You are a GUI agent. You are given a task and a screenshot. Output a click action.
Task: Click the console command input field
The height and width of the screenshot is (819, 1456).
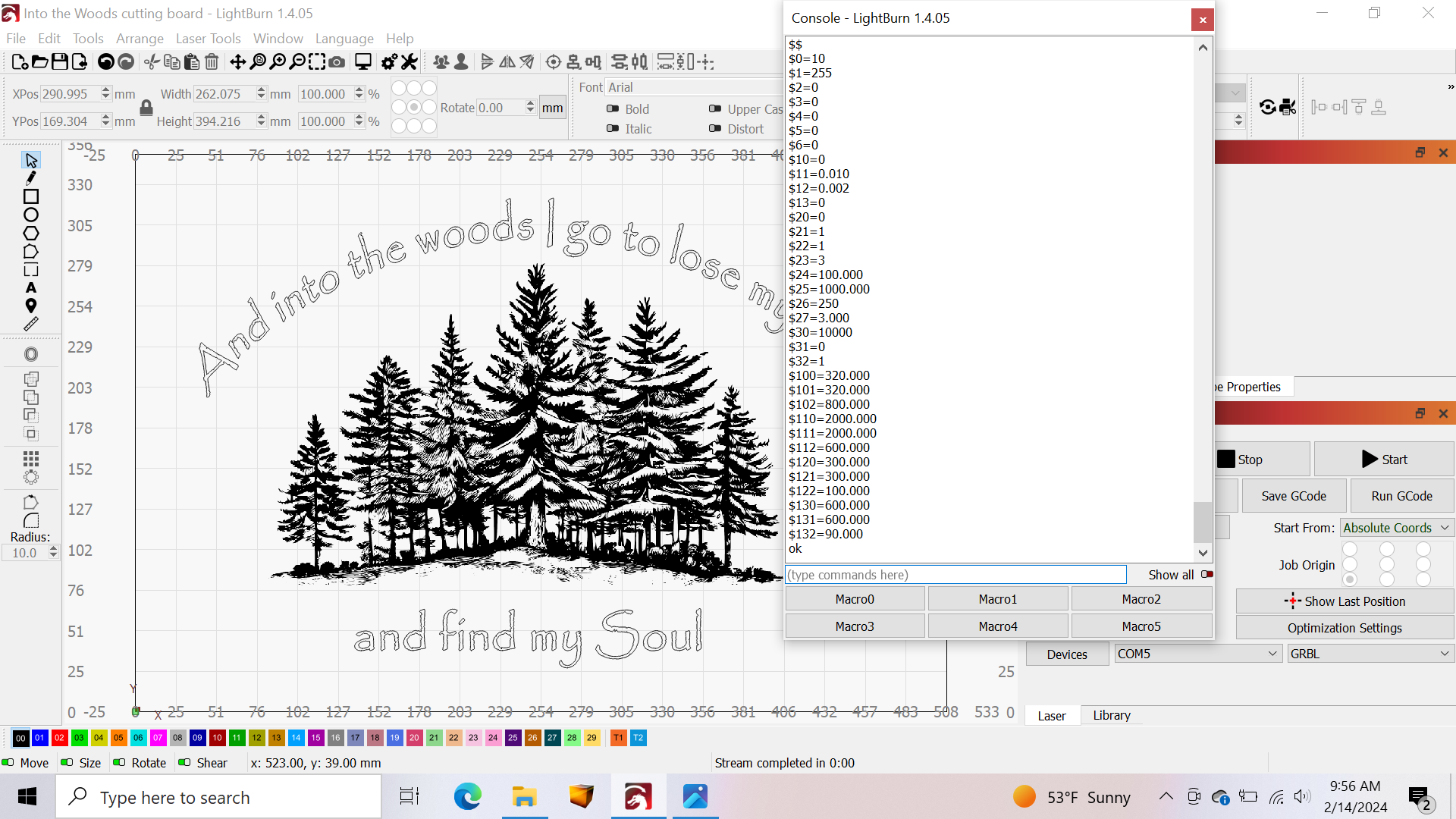point(955,575)
